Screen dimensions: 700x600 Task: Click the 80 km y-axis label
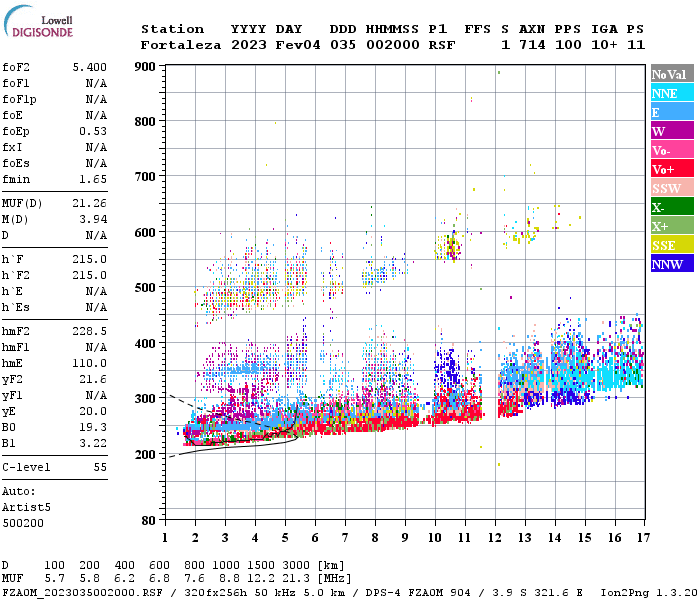[149, 520]
